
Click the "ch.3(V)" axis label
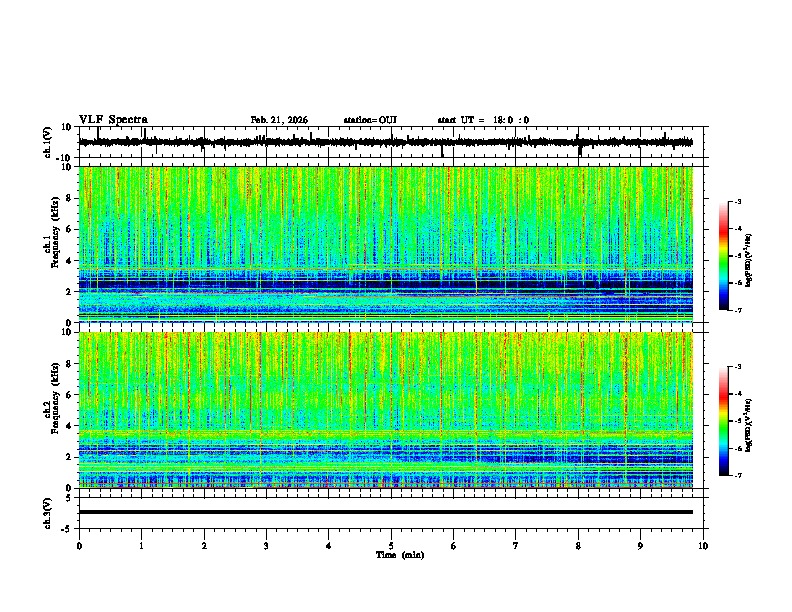[48, 513]
